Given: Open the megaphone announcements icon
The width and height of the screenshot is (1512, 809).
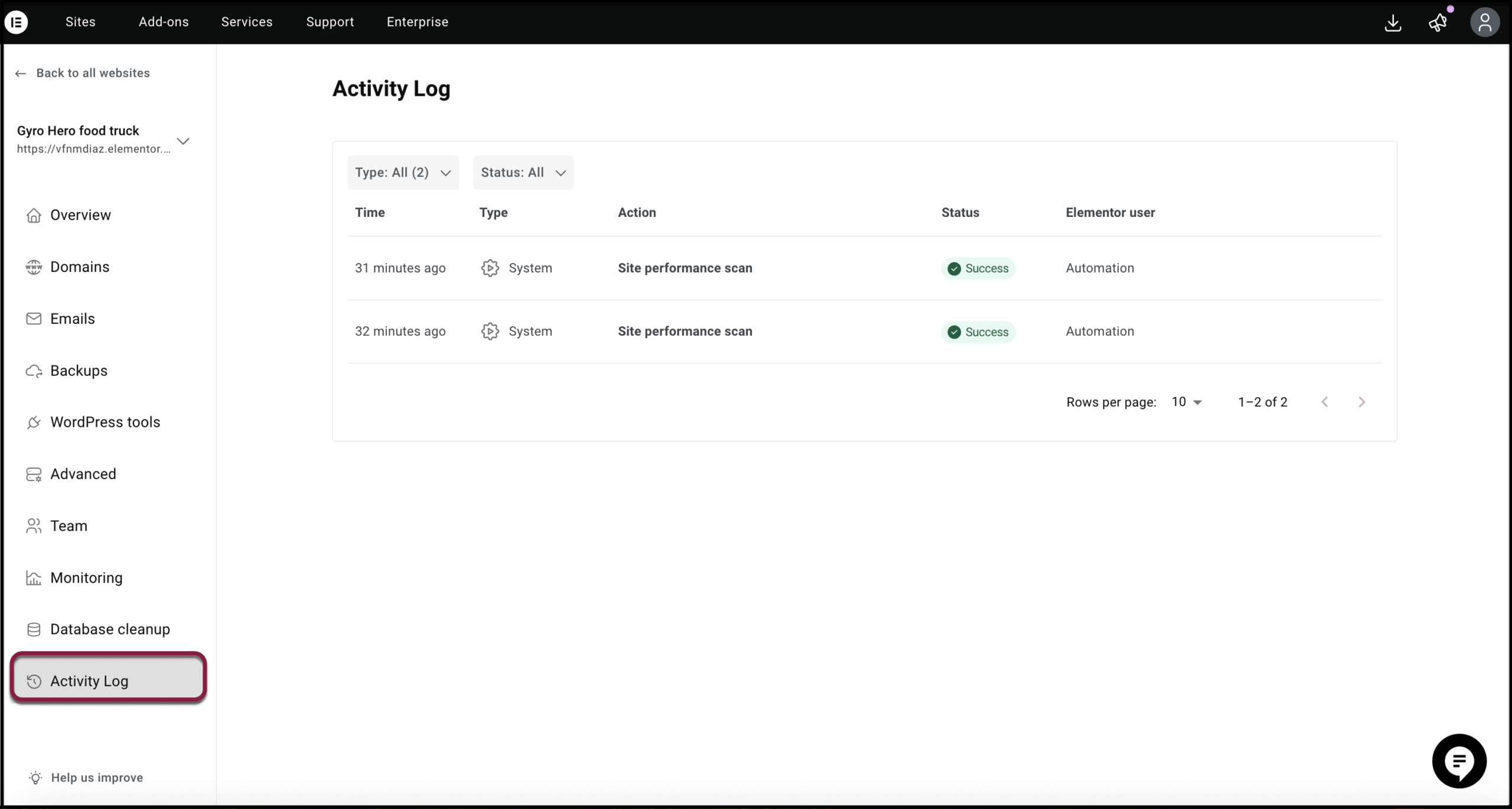Looking at the screenshot, I should [1438, 23].
